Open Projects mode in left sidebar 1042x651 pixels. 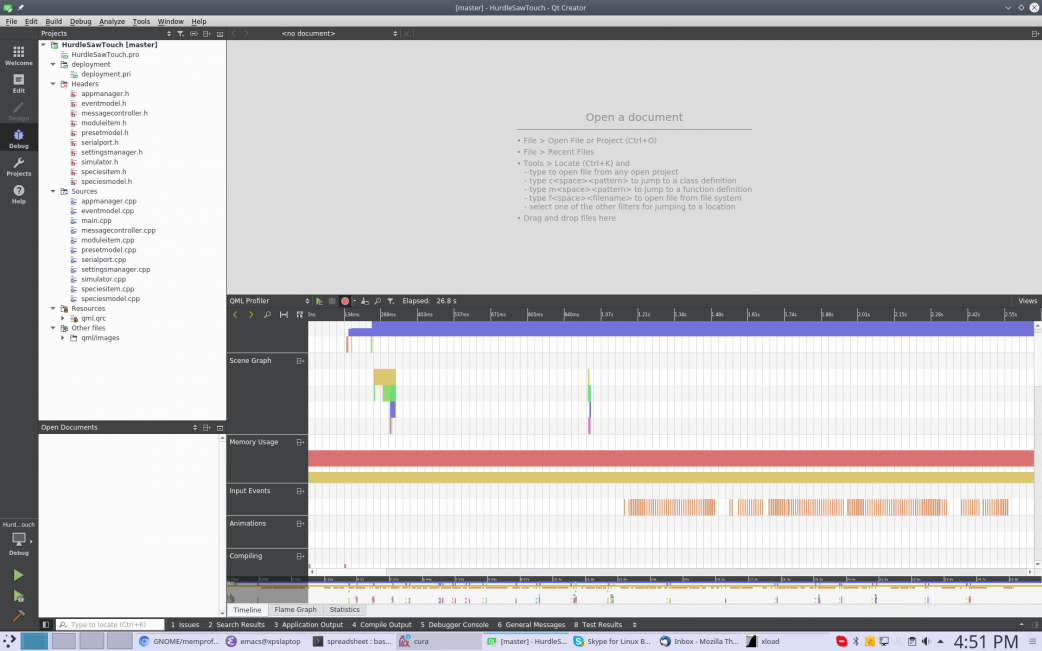pyautogui.click(x=18, y=166)
